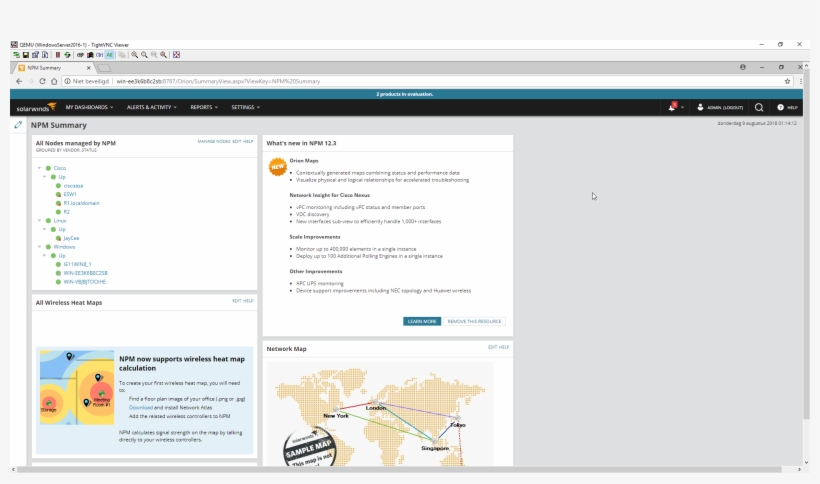Open the WIN-VBJBJTOOIHE node
This screenshot has height=484, width=820.
coord(84,282)
